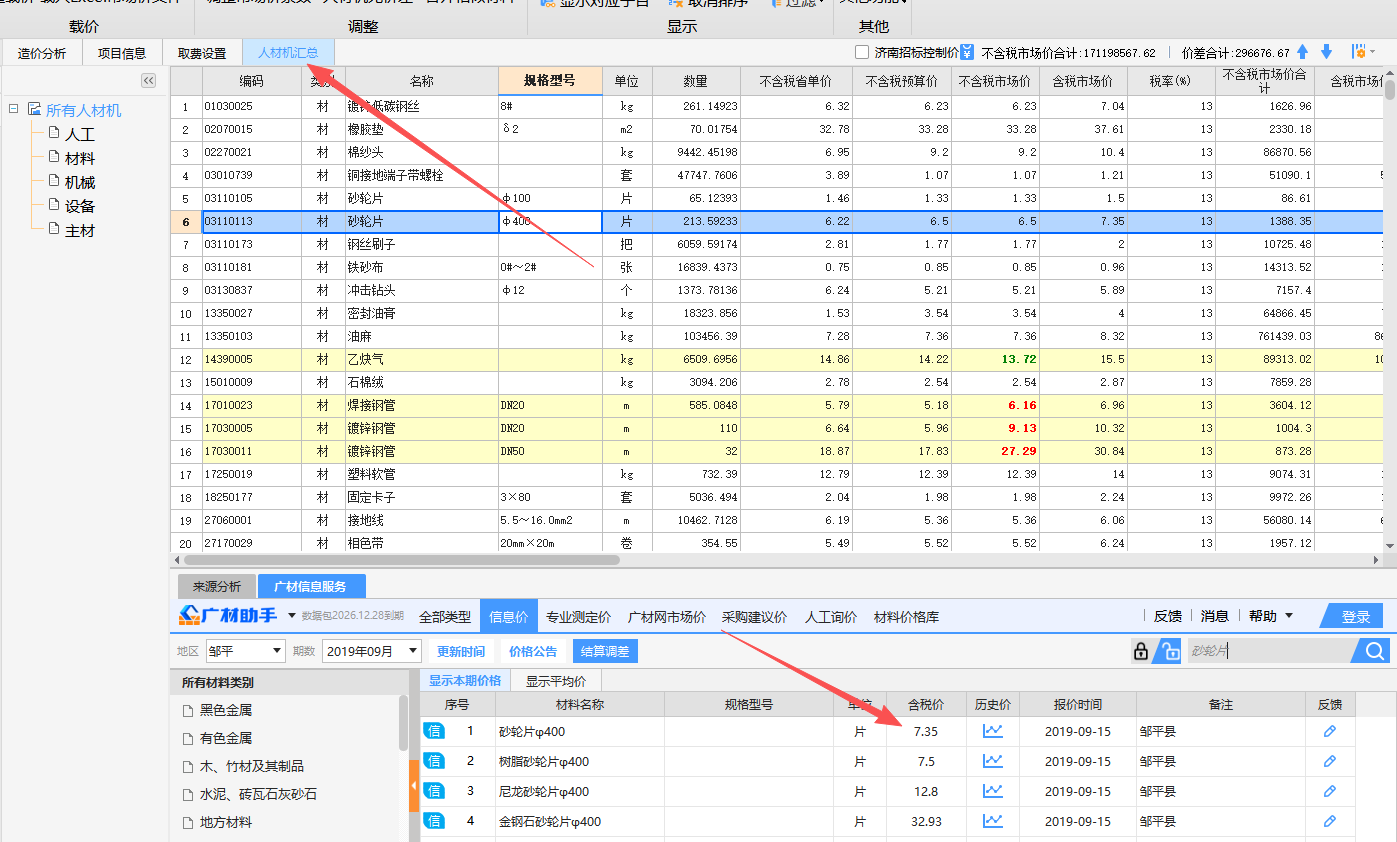This screenshot has width=1397, height=842.
Task: Click the history price chart icon for 金钢石砂轮片φ400
Action: point(992,821)
